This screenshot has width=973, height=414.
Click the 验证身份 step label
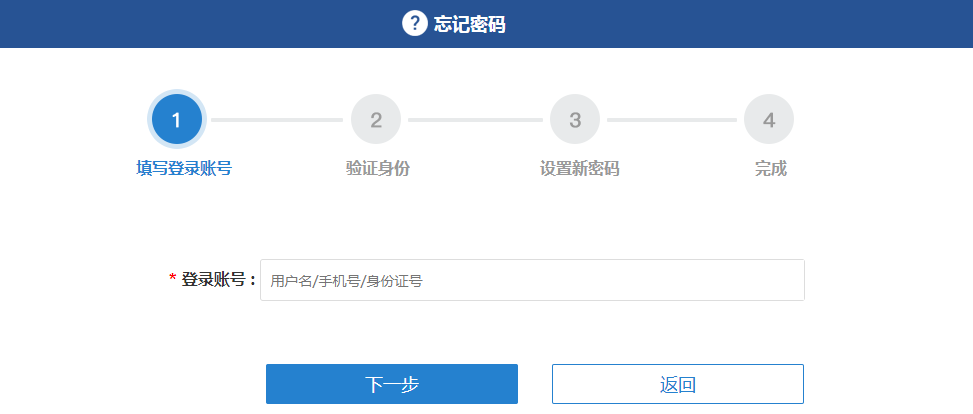click(x=378, y=168)
